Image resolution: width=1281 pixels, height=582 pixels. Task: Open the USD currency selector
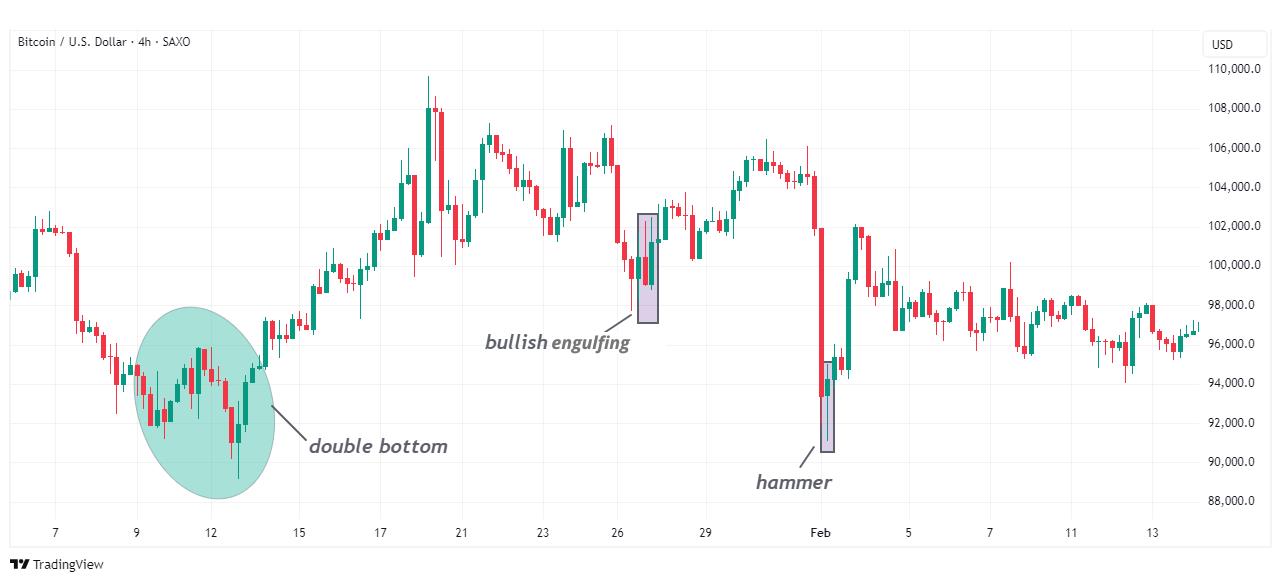pyautogui.click(x=1222, y=44)
